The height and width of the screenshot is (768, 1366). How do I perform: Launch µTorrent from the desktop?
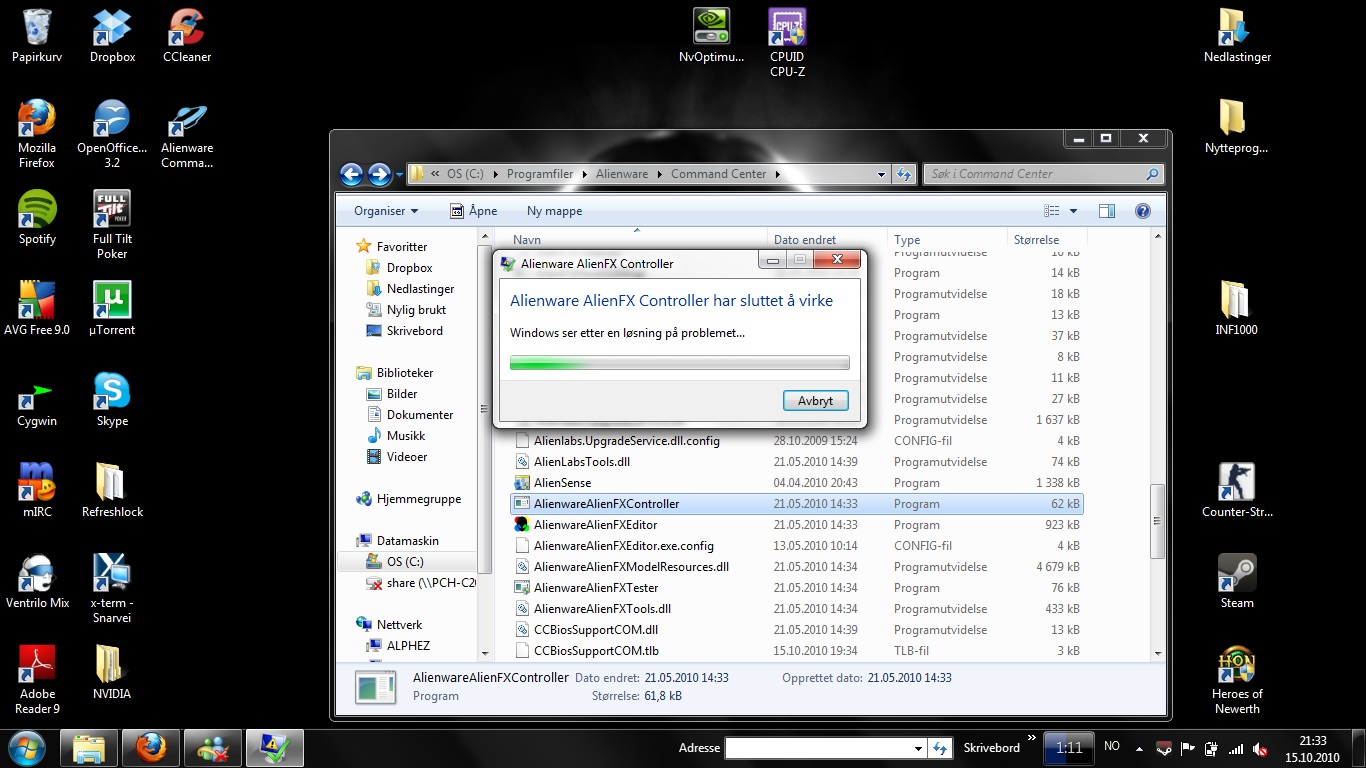(x=112, y=308)
